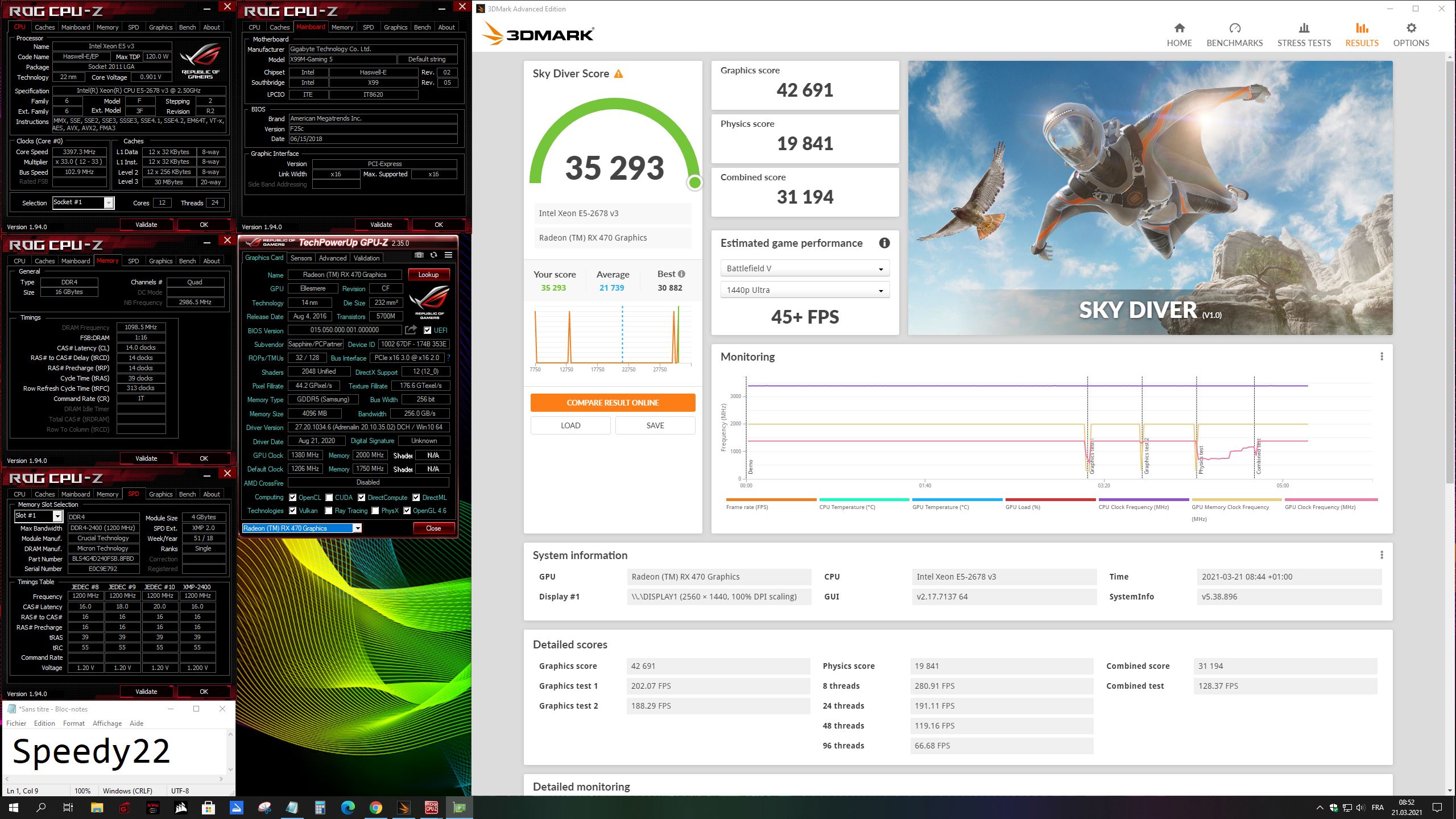1456x819 pixels.
Task: Click COMPARE RESULT ONLINE button
Action: click(613, 403)
